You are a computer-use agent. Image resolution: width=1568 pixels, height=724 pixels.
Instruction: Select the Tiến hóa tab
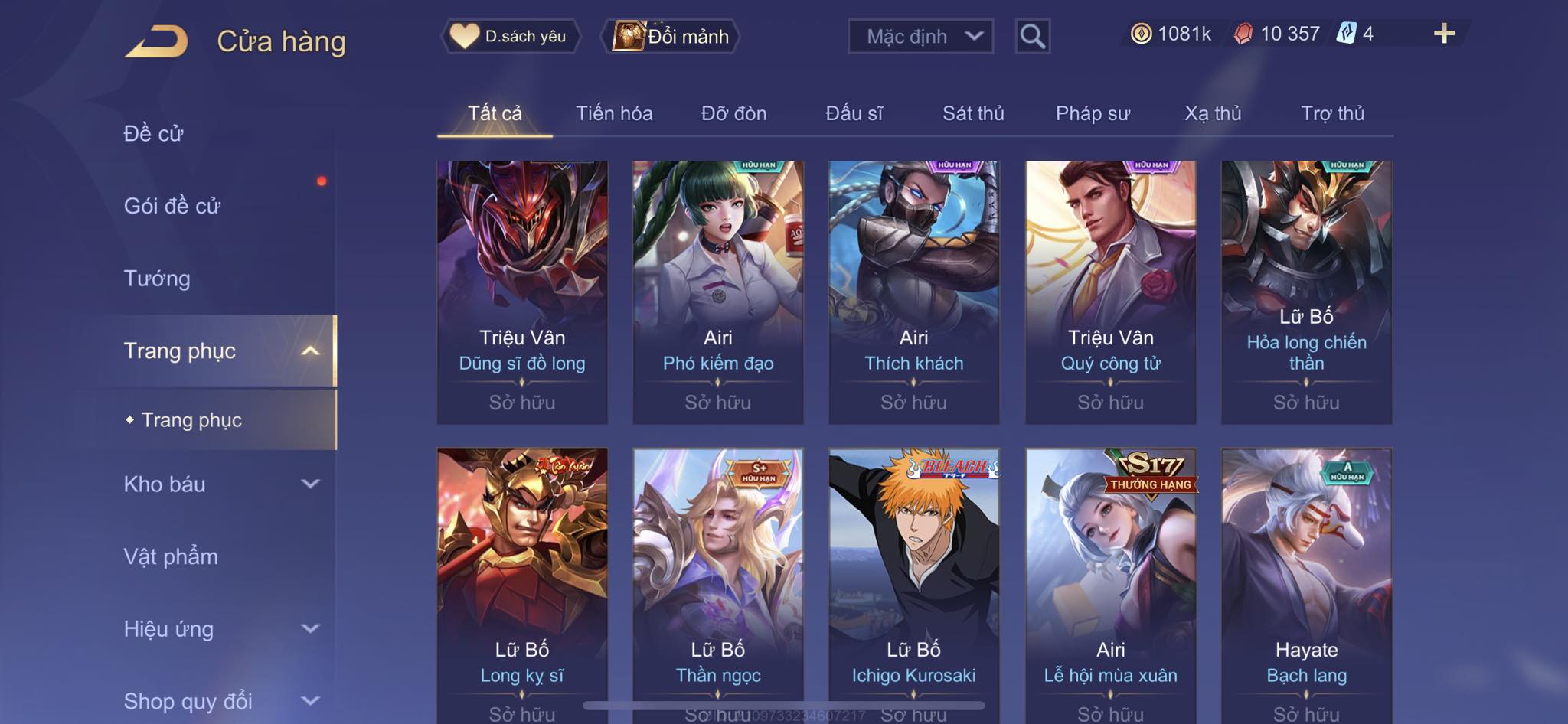point(614,113)
